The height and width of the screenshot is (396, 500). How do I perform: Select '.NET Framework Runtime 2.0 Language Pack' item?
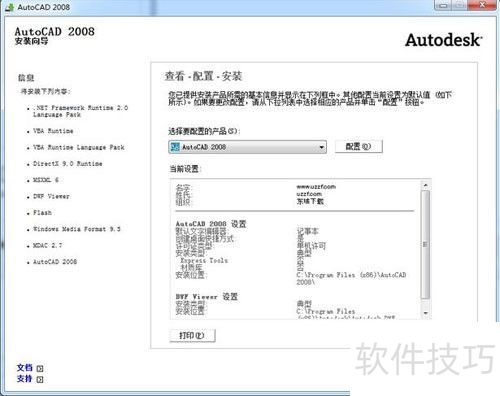[x=80, y=111]
